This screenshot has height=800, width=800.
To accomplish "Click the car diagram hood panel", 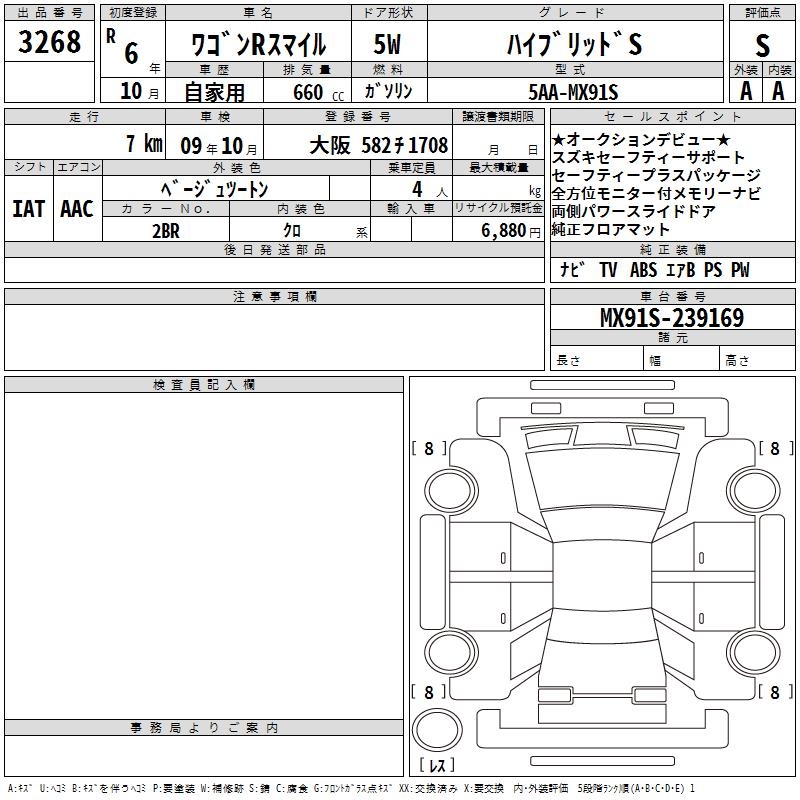I will [603, 480].
